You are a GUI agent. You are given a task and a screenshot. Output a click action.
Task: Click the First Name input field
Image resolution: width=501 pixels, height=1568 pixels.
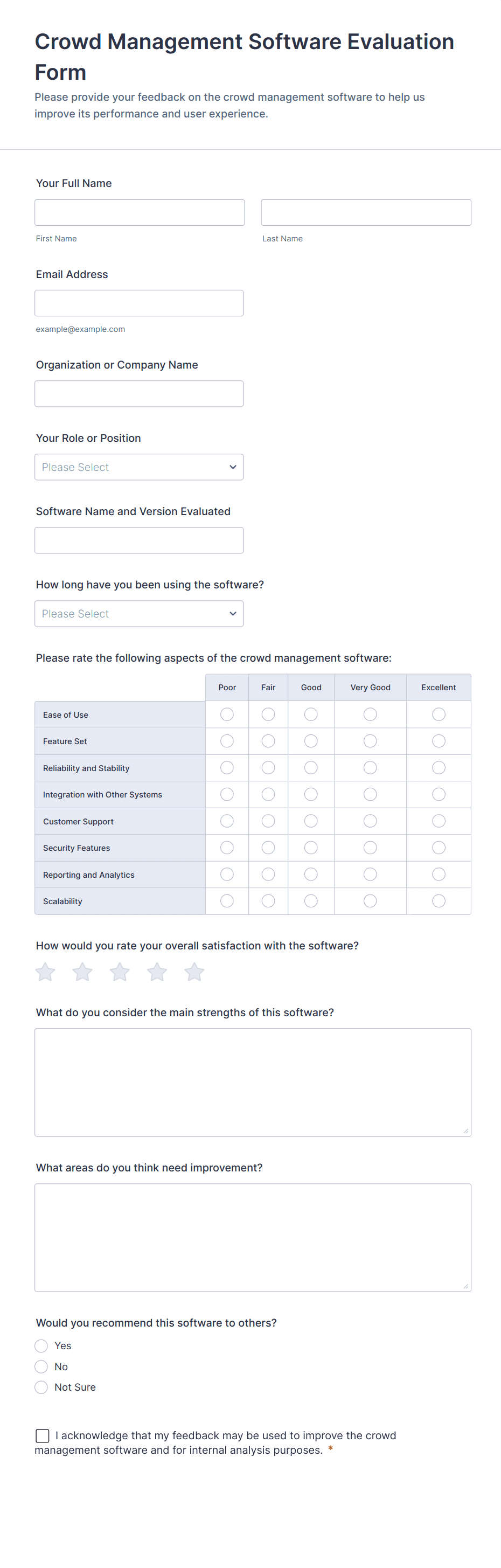click(140, 212)
